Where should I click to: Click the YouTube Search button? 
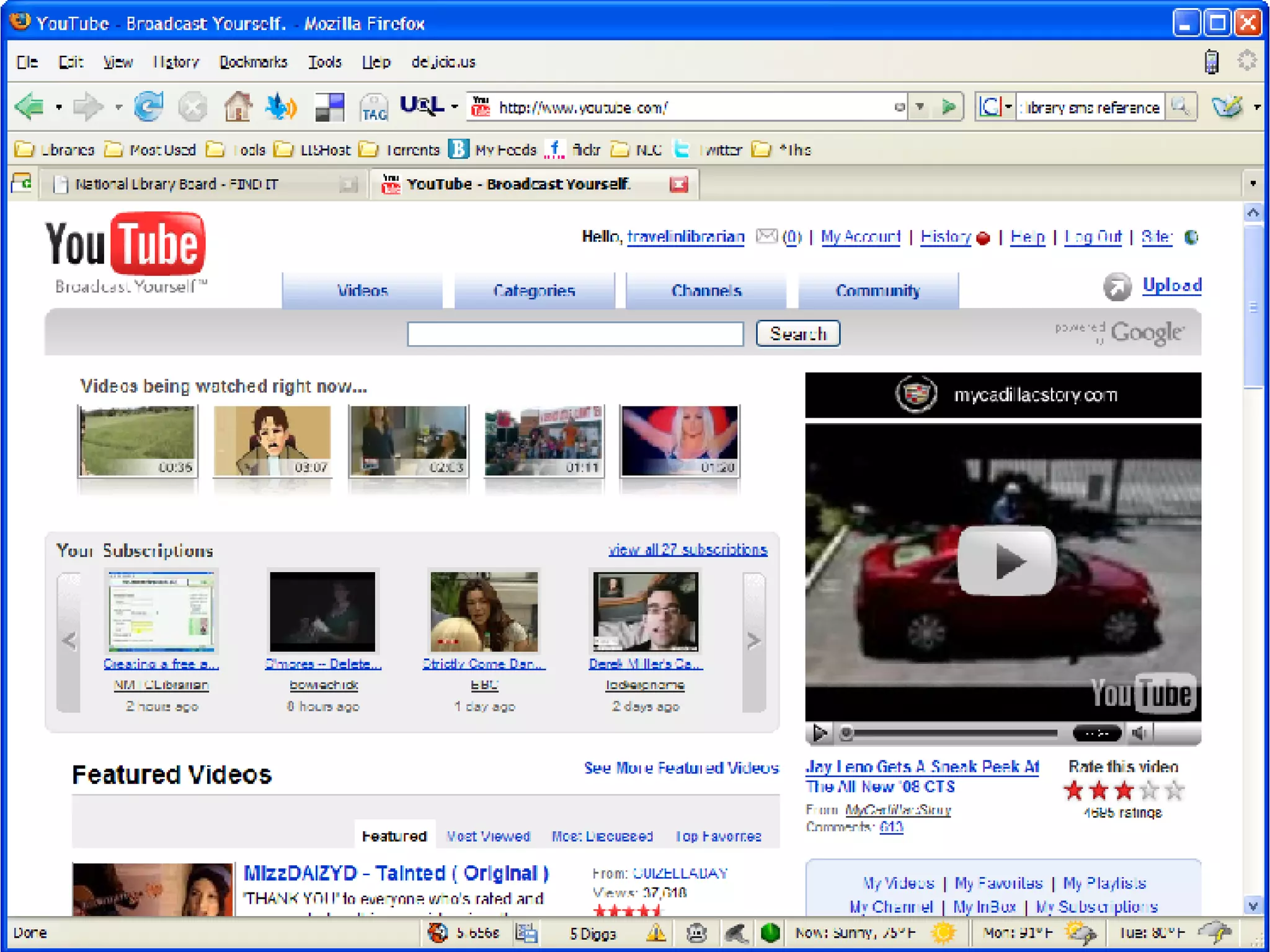797,334
